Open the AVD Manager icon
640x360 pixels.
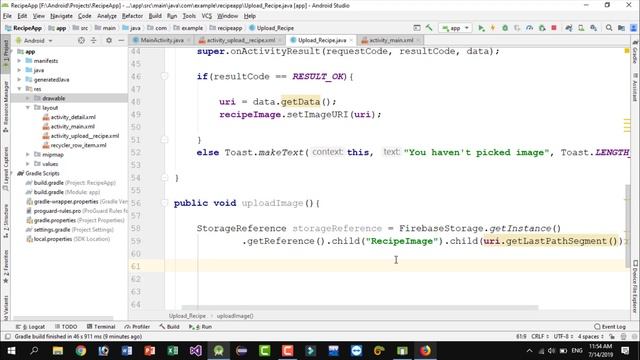click(x=581, y=28)
